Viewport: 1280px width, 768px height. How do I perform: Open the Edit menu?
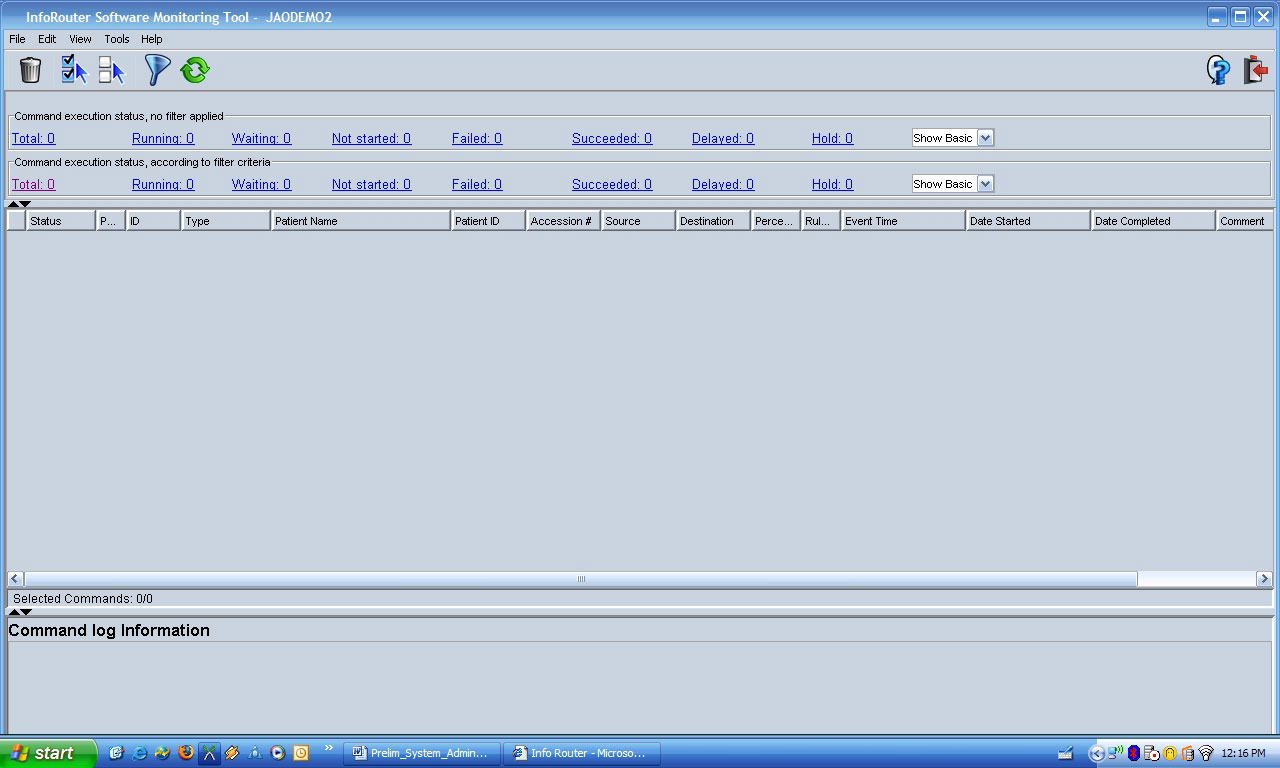(x=47, y=39)
